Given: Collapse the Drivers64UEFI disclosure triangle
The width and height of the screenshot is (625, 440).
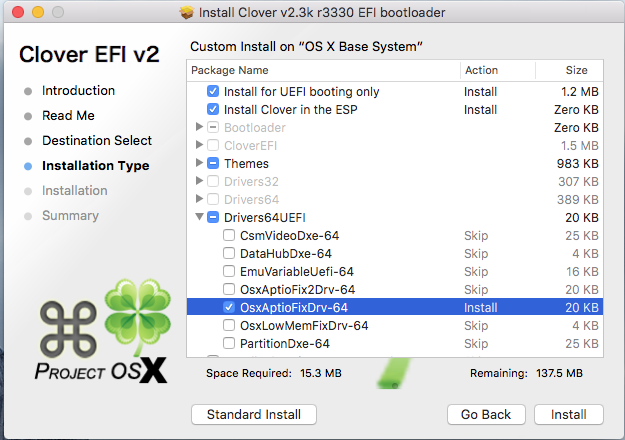Looking at the screenshot, I should click(199, 217).
